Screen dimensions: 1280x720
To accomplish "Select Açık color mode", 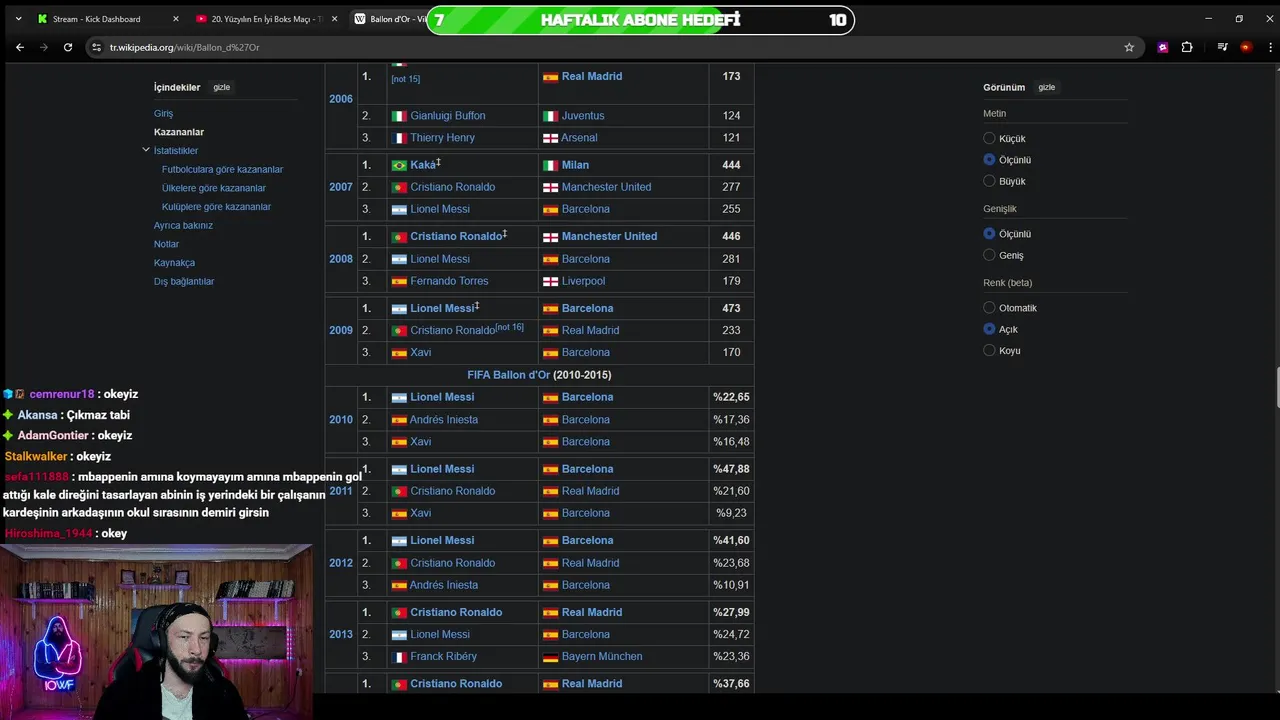I will [x=989, y=329].
